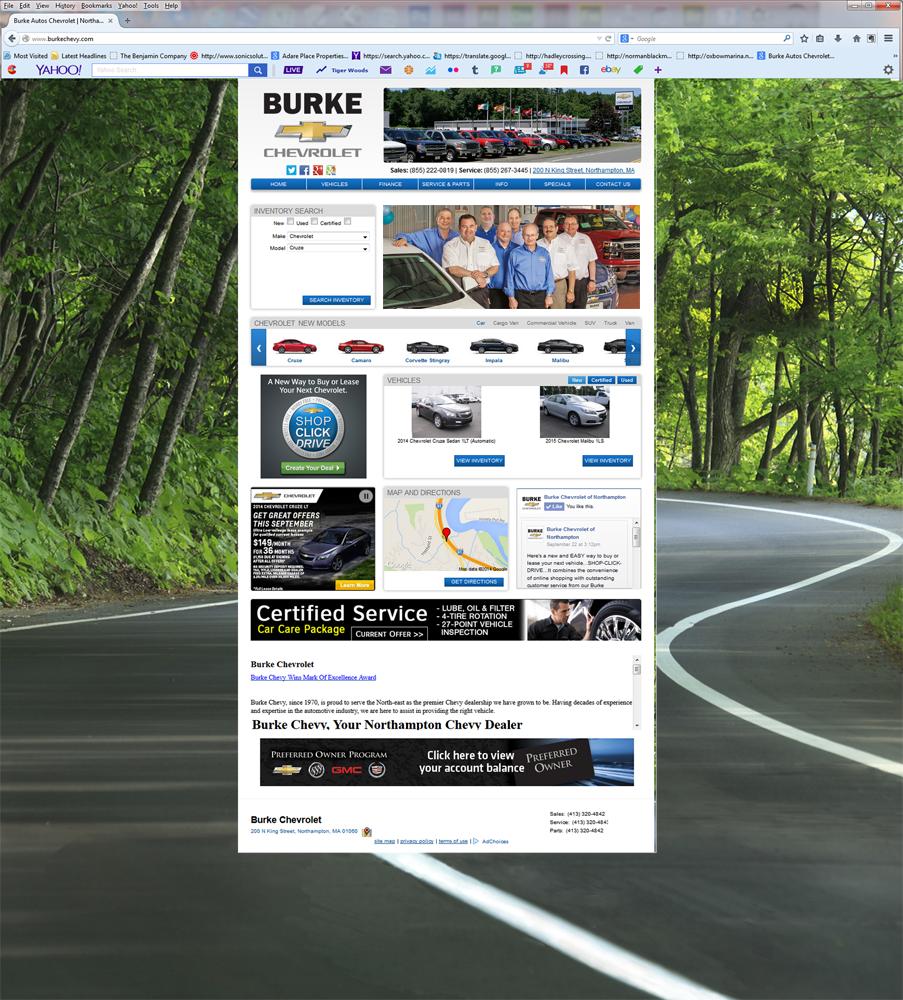Screen dimensions: 903x1000
Task: Open the eBay icon in Yahoo toolbar
Action: click(x=610, y=70)
